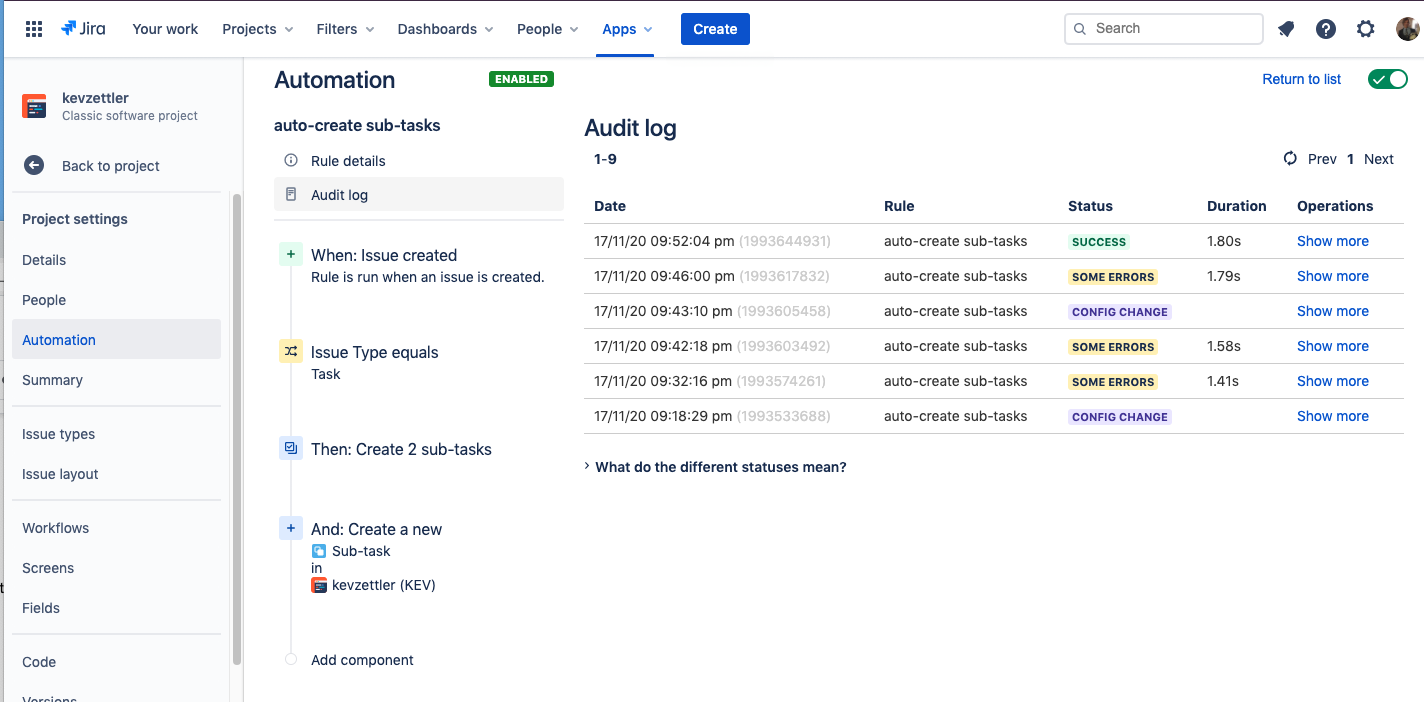Select 'Your work' in the navigation bar
1424x702 pixels.
(x=165, y=29)
